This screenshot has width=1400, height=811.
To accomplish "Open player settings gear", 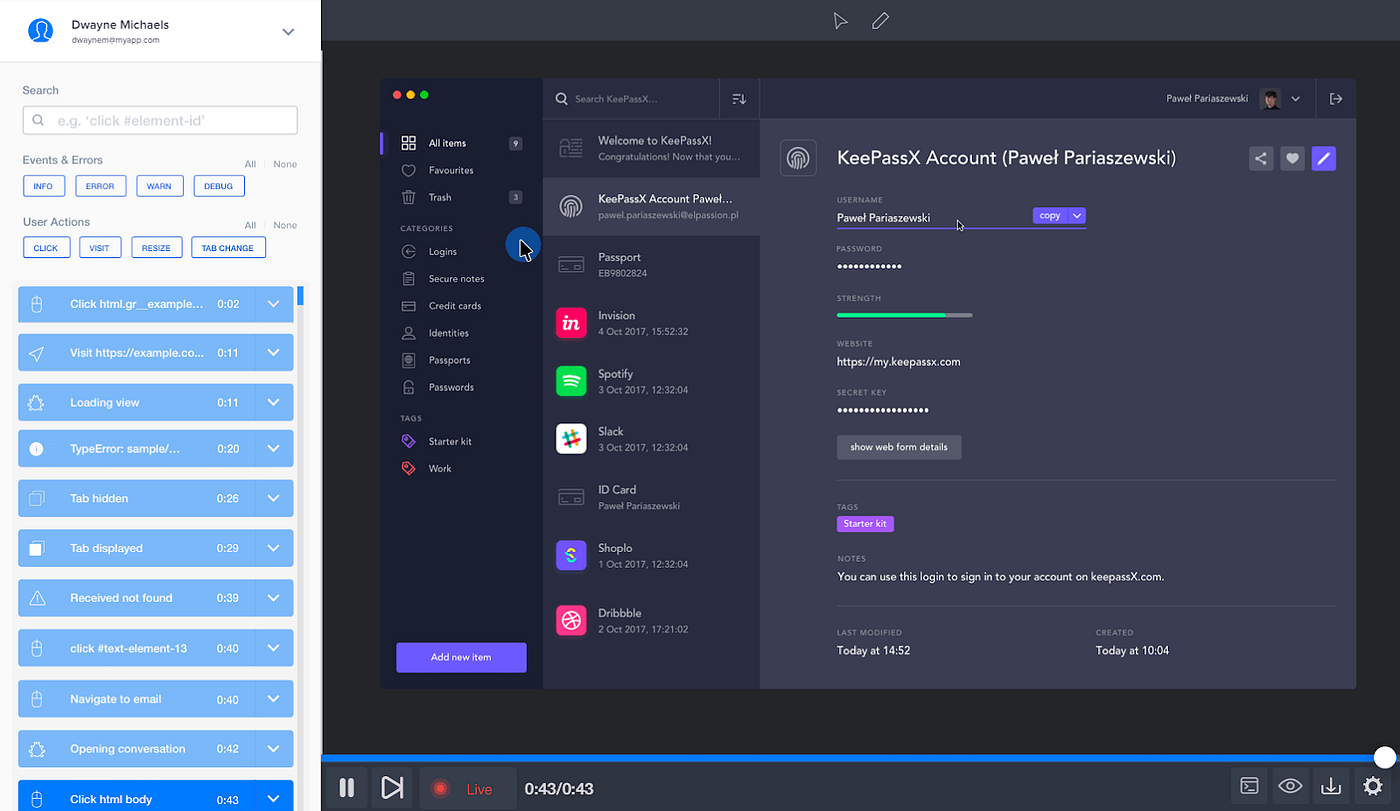I will click(x=1373, y=786).
